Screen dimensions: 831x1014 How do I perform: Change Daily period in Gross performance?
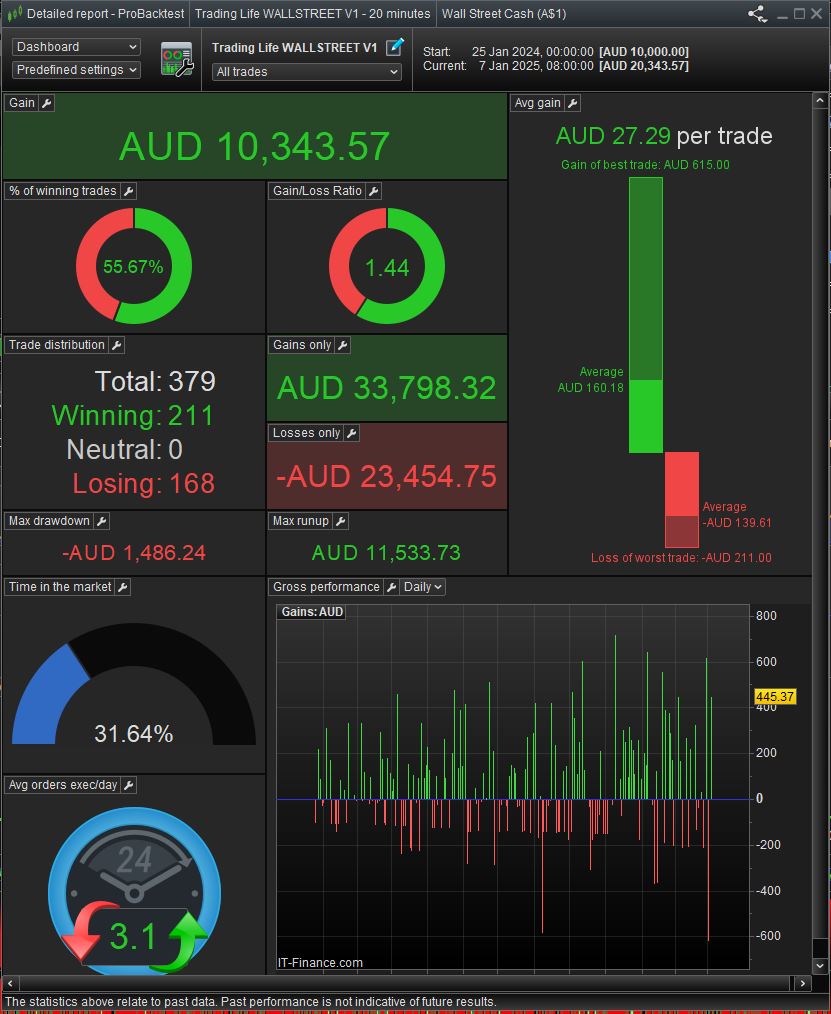422,587
